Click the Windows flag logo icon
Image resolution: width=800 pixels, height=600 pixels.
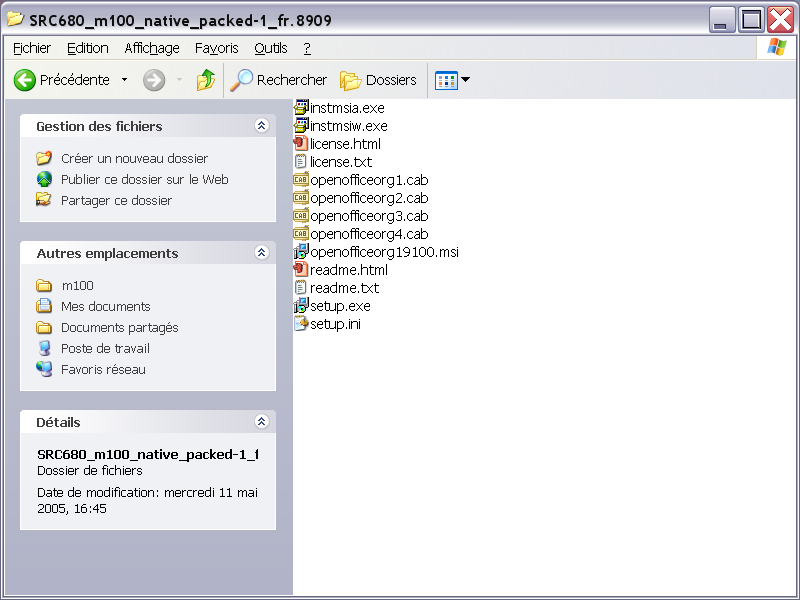(777, 47)
